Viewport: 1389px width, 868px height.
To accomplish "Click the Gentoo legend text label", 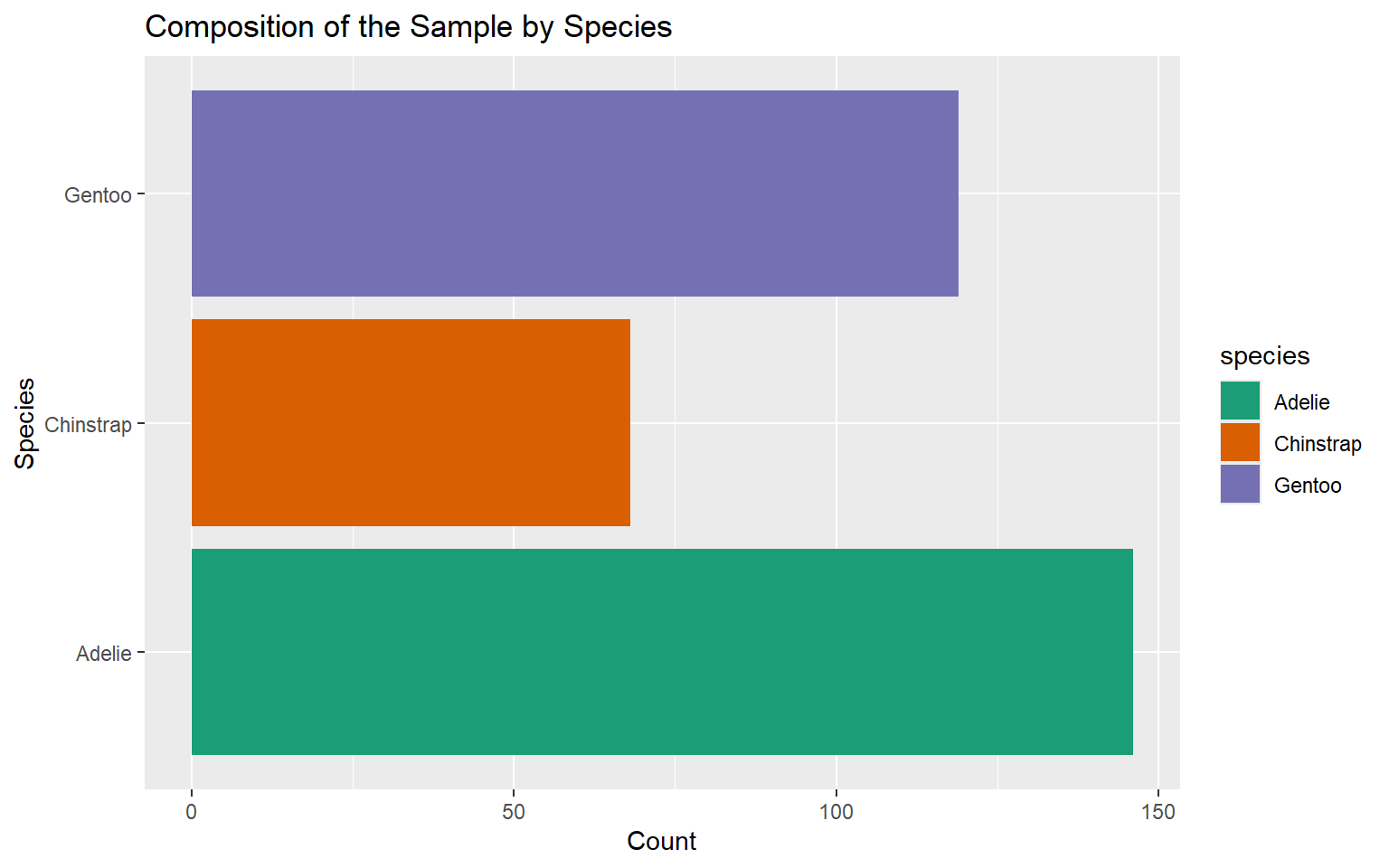I will point(1308,486).
